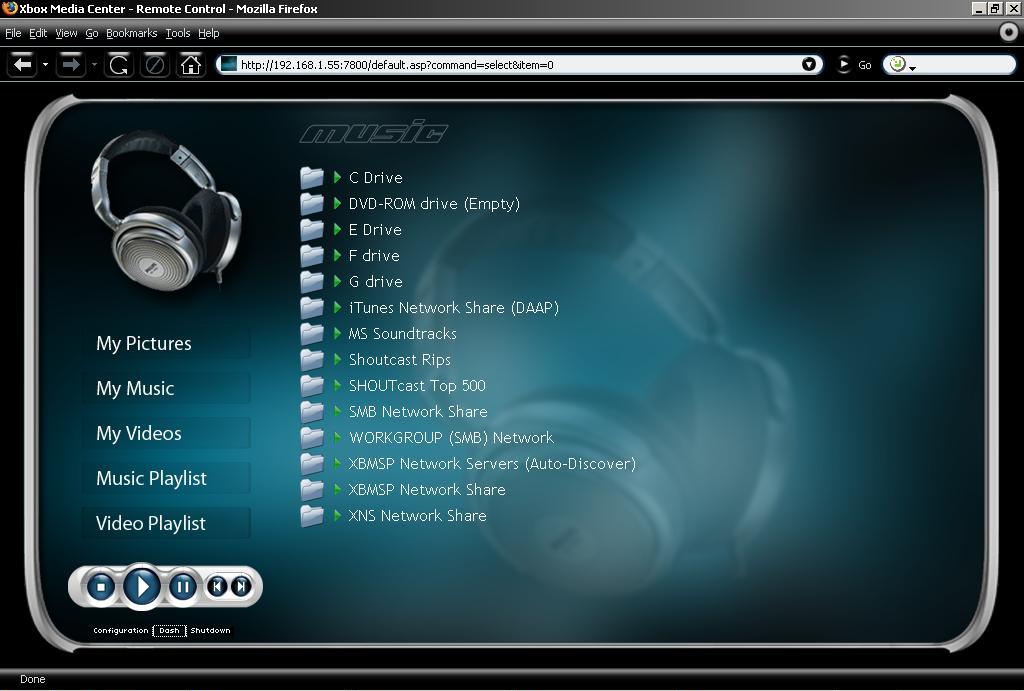Open the Music Playlist
Screen dimensions: 1024x691
click(167, 478)
